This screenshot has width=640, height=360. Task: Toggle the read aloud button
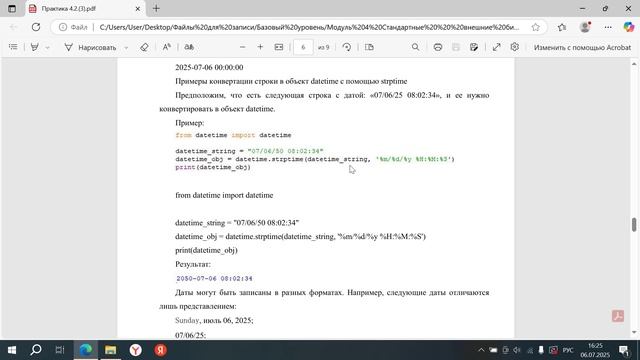click(167, 47)
